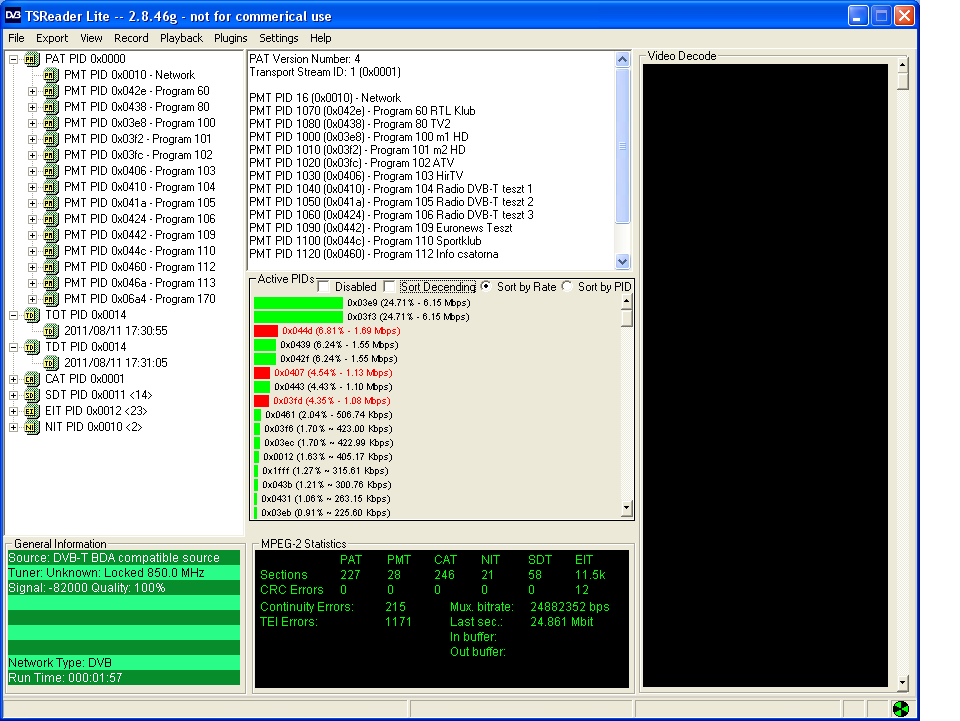Click the icon beside 2011/08/11 17:30:55 entry
The width and height of the screenshot is (960, 721).
tap(51, 331)
